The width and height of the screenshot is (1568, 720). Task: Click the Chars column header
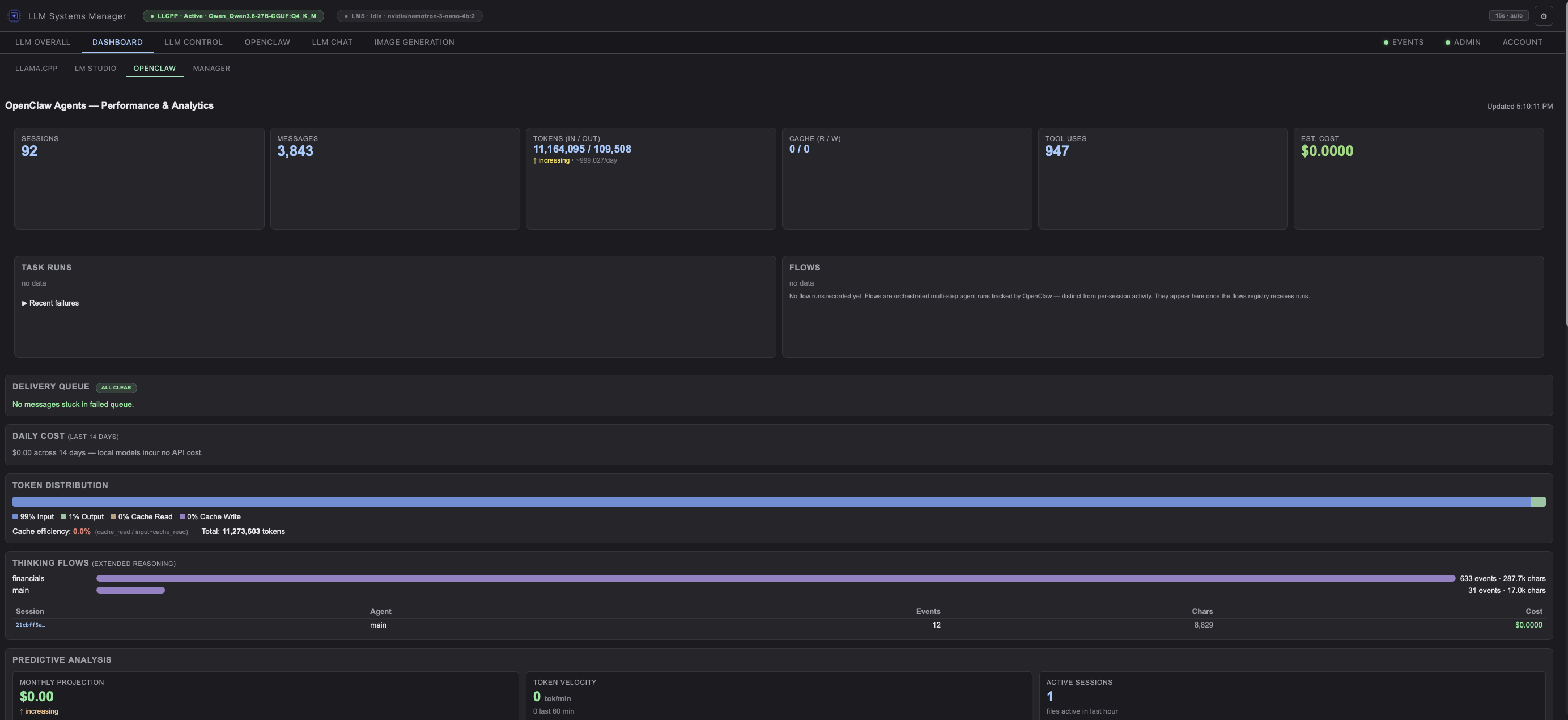tap(1202, 612)
